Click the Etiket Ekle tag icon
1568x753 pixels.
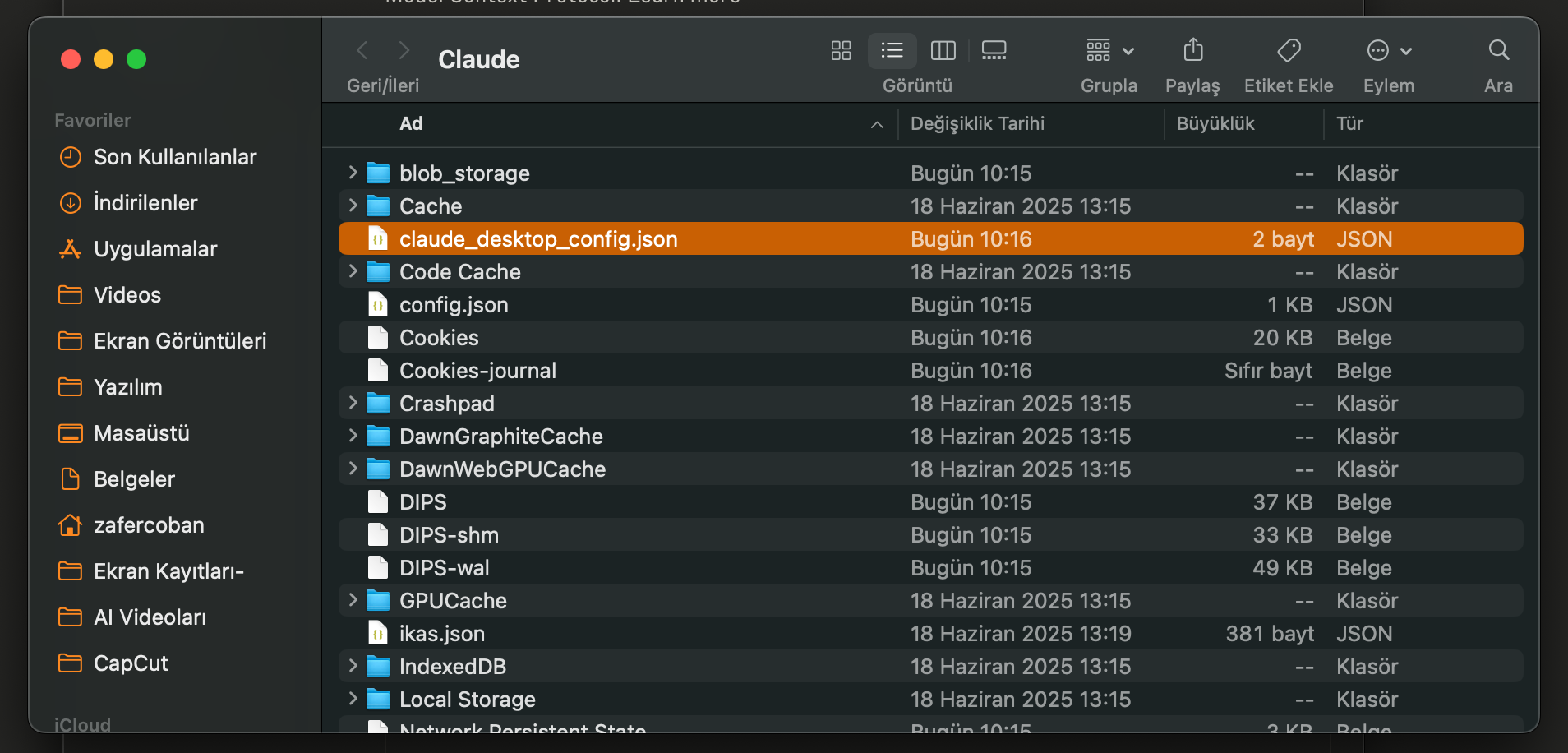click(1289, 51)
